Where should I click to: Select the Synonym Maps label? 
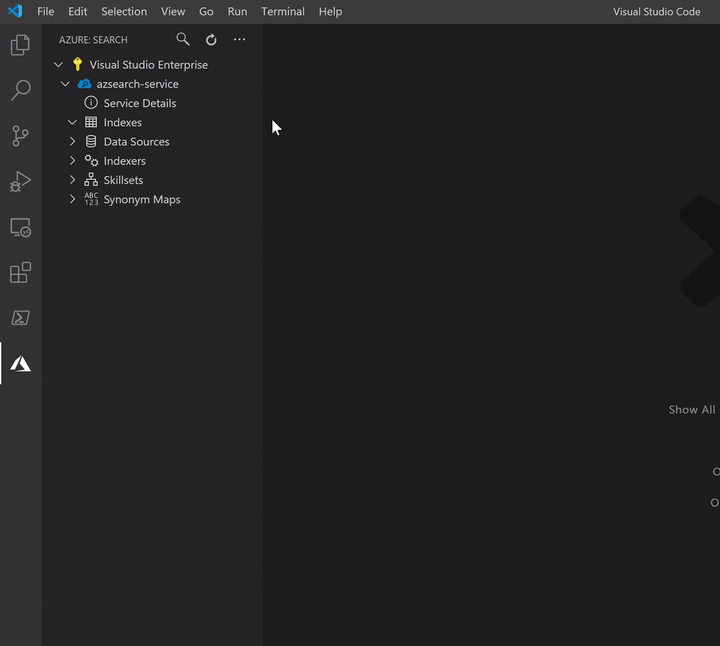[142, 200]
